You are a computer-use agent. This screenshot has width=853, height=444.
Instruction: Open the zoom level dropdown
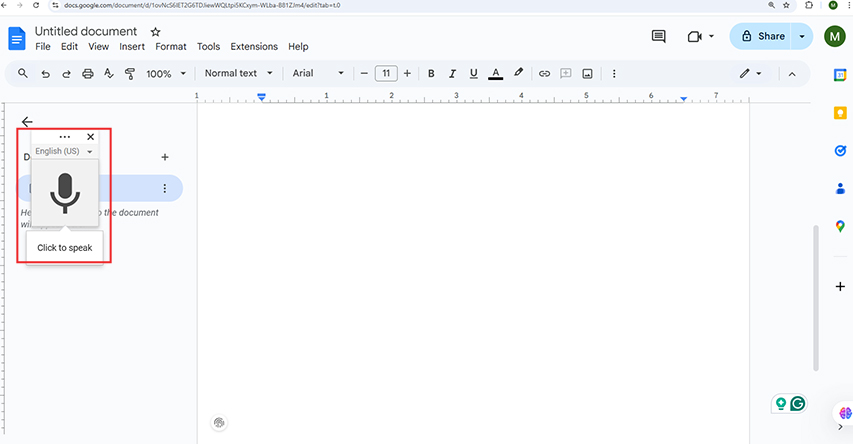[166, 73]
